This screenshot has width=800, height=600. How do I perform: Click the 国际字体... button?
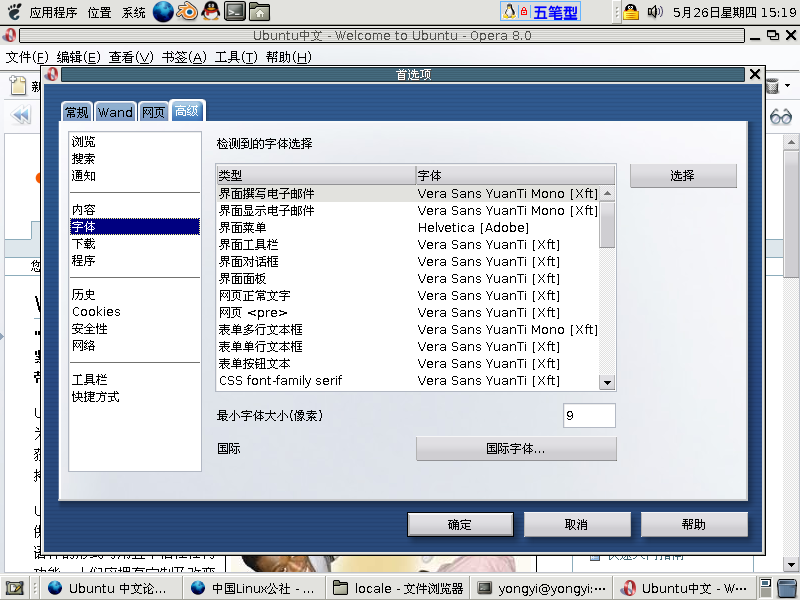pos(516,448)
